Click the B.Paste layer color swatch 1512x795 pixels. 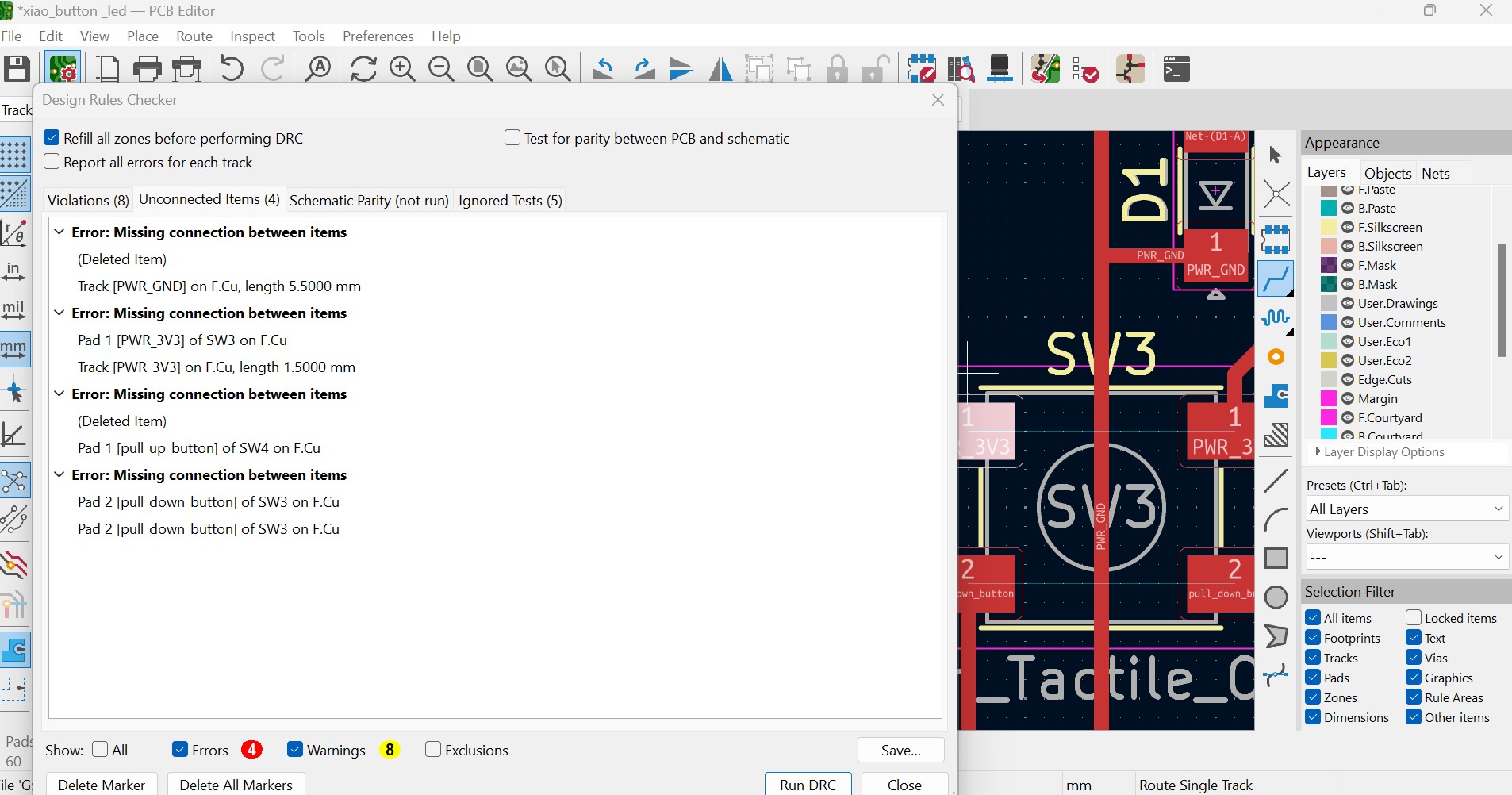point(1329,209)
